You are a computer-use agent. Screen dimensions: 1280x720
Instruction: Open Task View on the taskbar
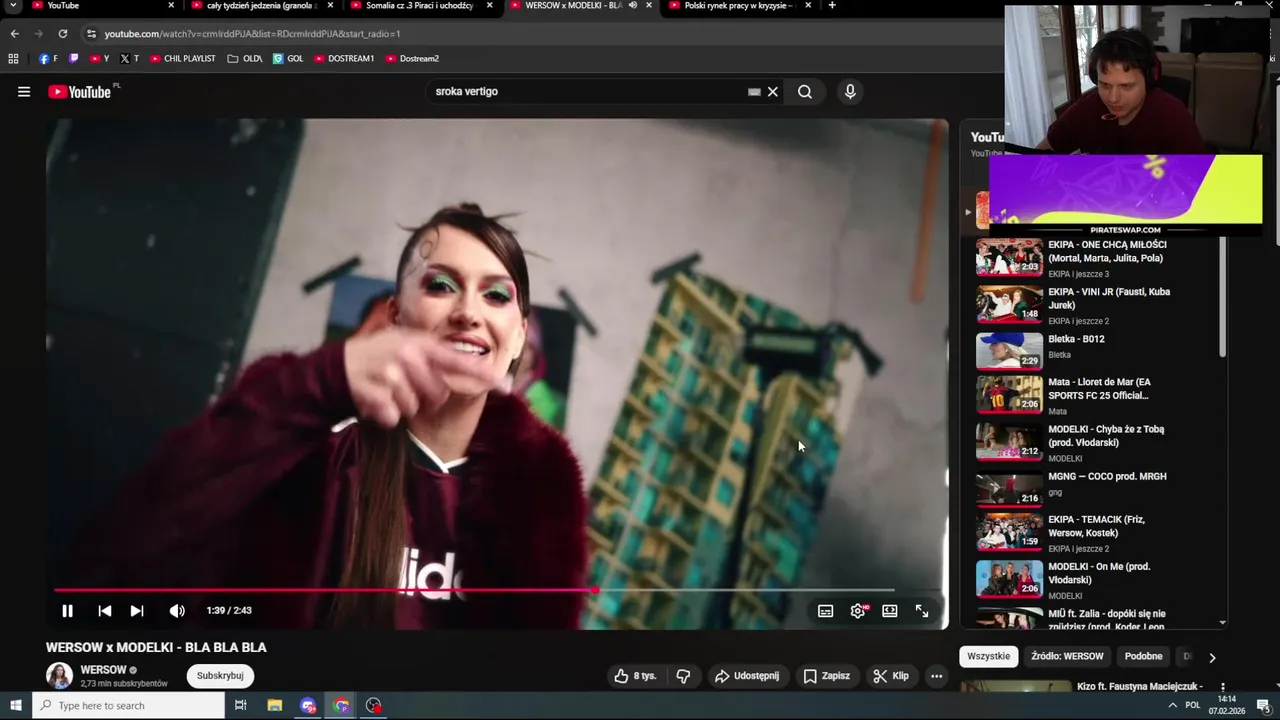tap(240, 705)
